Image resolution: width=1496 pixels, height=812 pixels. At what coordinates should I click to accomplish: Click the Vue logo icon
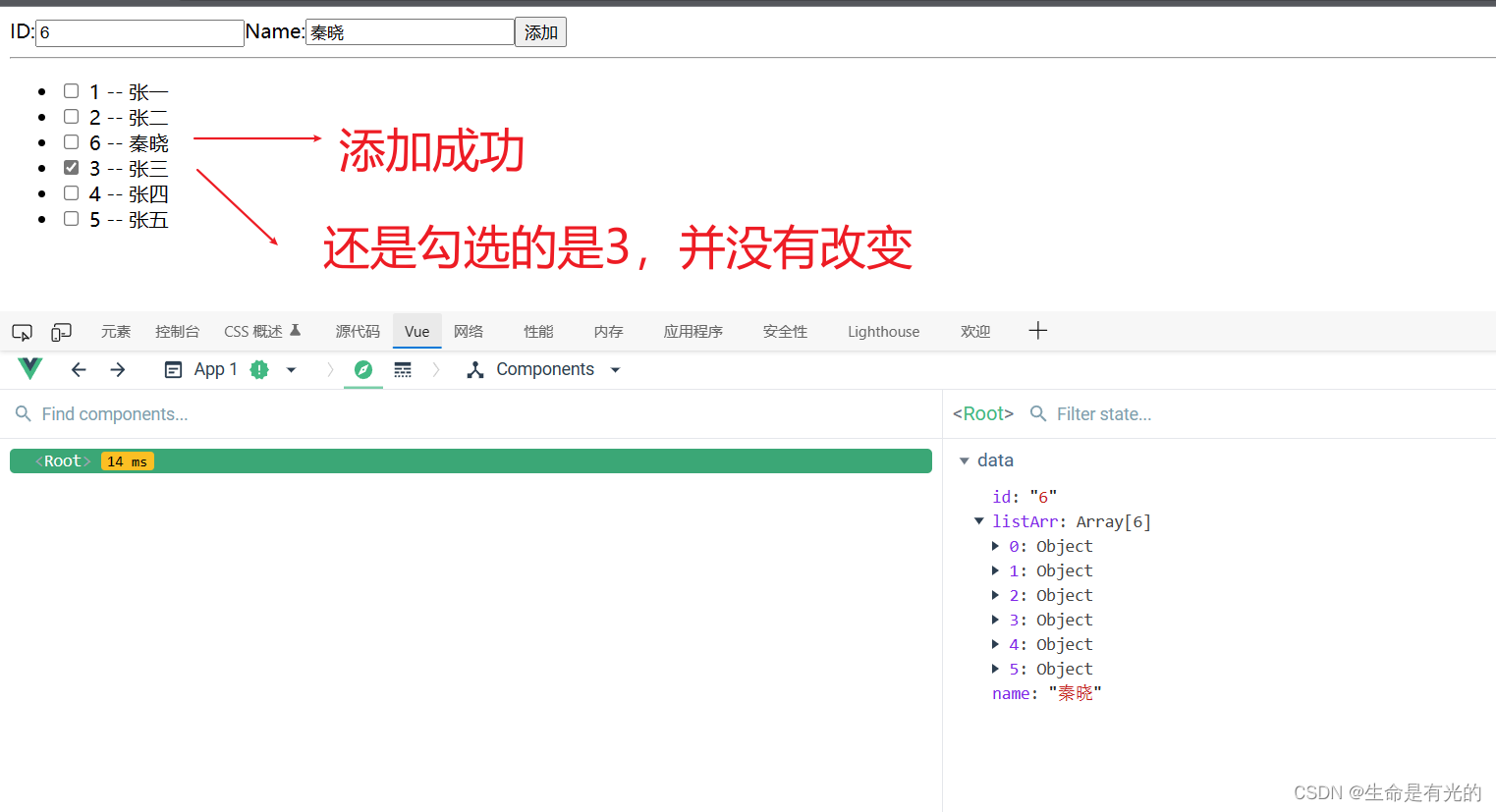pyautogui.click(x=30, y=369)
